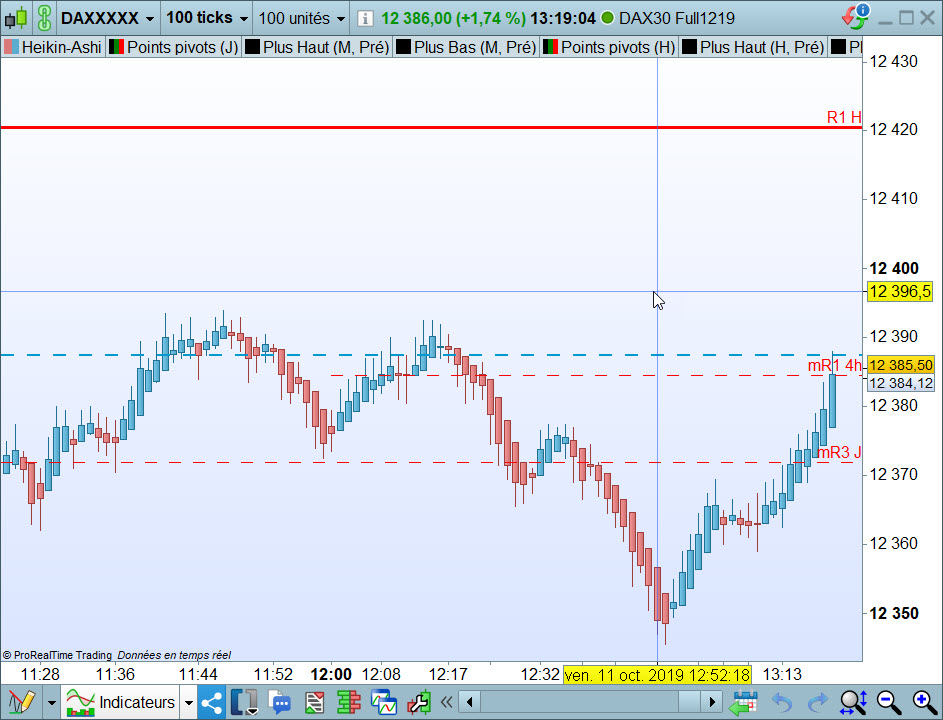Select the Heikin-Ashi indicator tab
This screenshot has height=720, width=943.
[54, 47]
